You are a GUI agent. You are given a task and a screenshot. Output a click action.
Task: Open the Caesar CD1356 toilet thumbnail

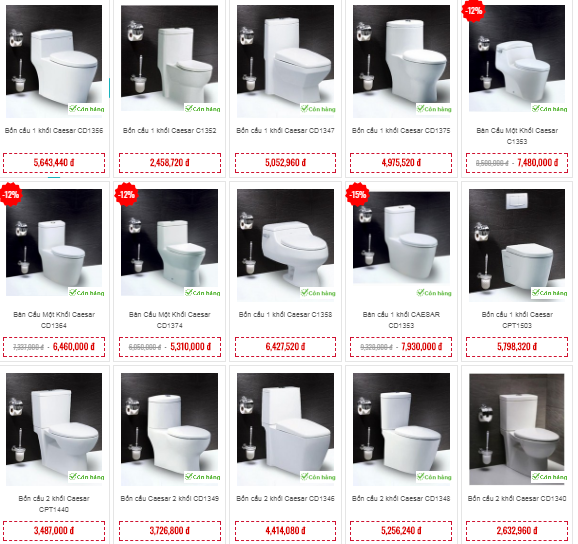click(54, 61)
